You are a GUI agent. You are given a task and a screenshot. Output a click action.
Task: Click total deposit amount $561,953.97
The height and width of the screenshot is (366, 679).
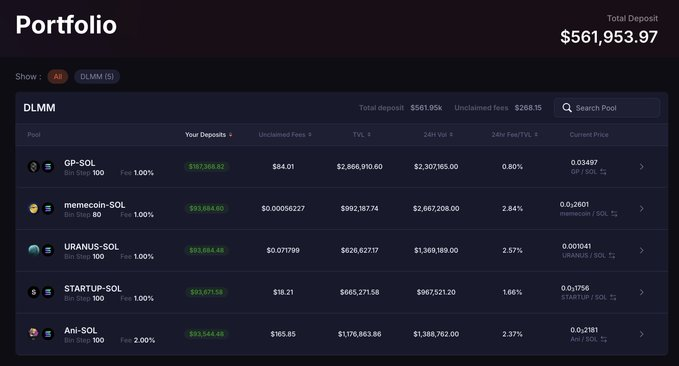(x=609, y=37)
